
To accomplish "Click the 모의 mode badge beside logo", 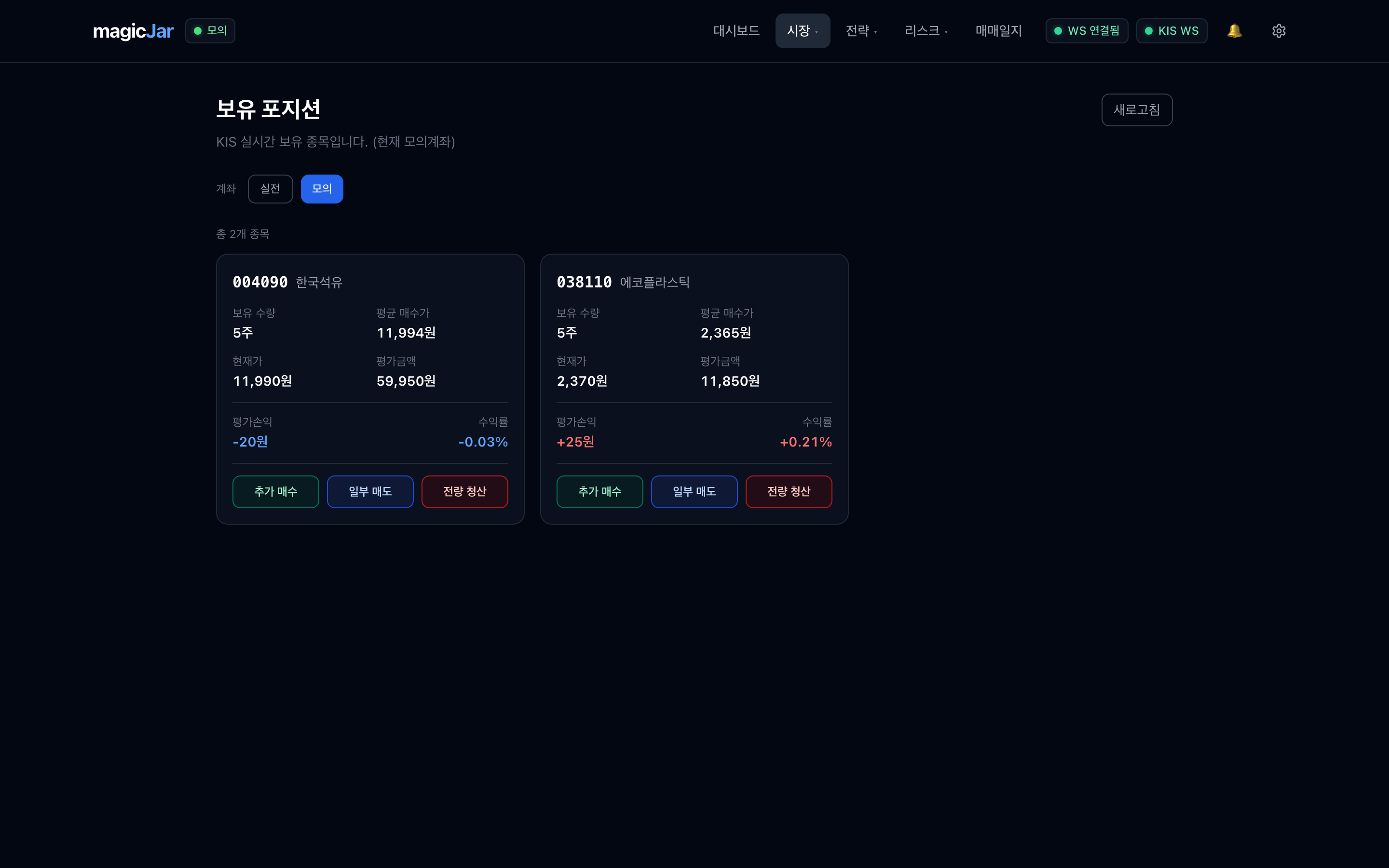I will tap(210, 31).
